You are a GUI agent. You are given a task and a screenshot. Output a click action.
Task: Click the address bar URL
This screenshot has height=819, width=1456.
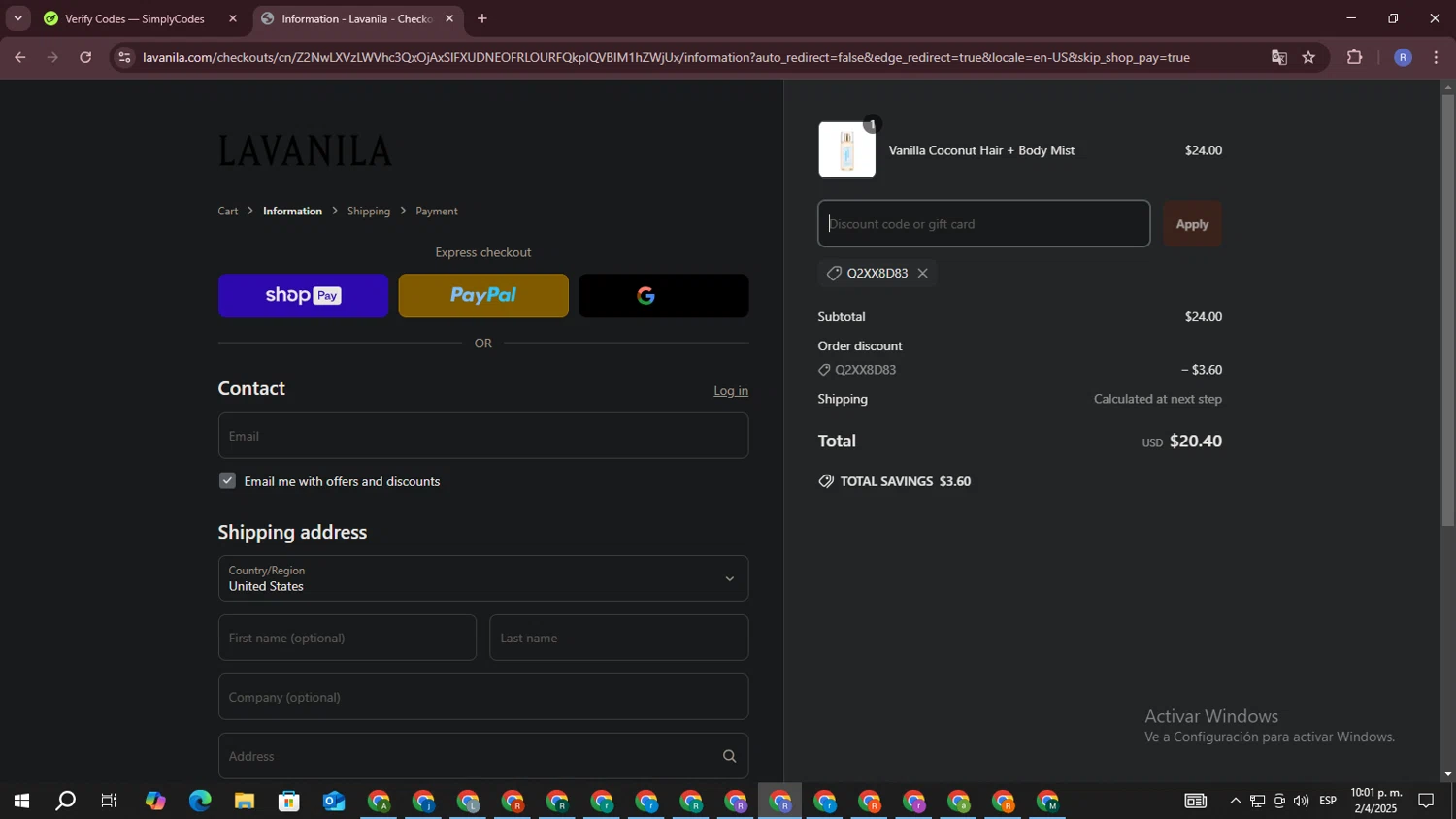click(666, 57)
